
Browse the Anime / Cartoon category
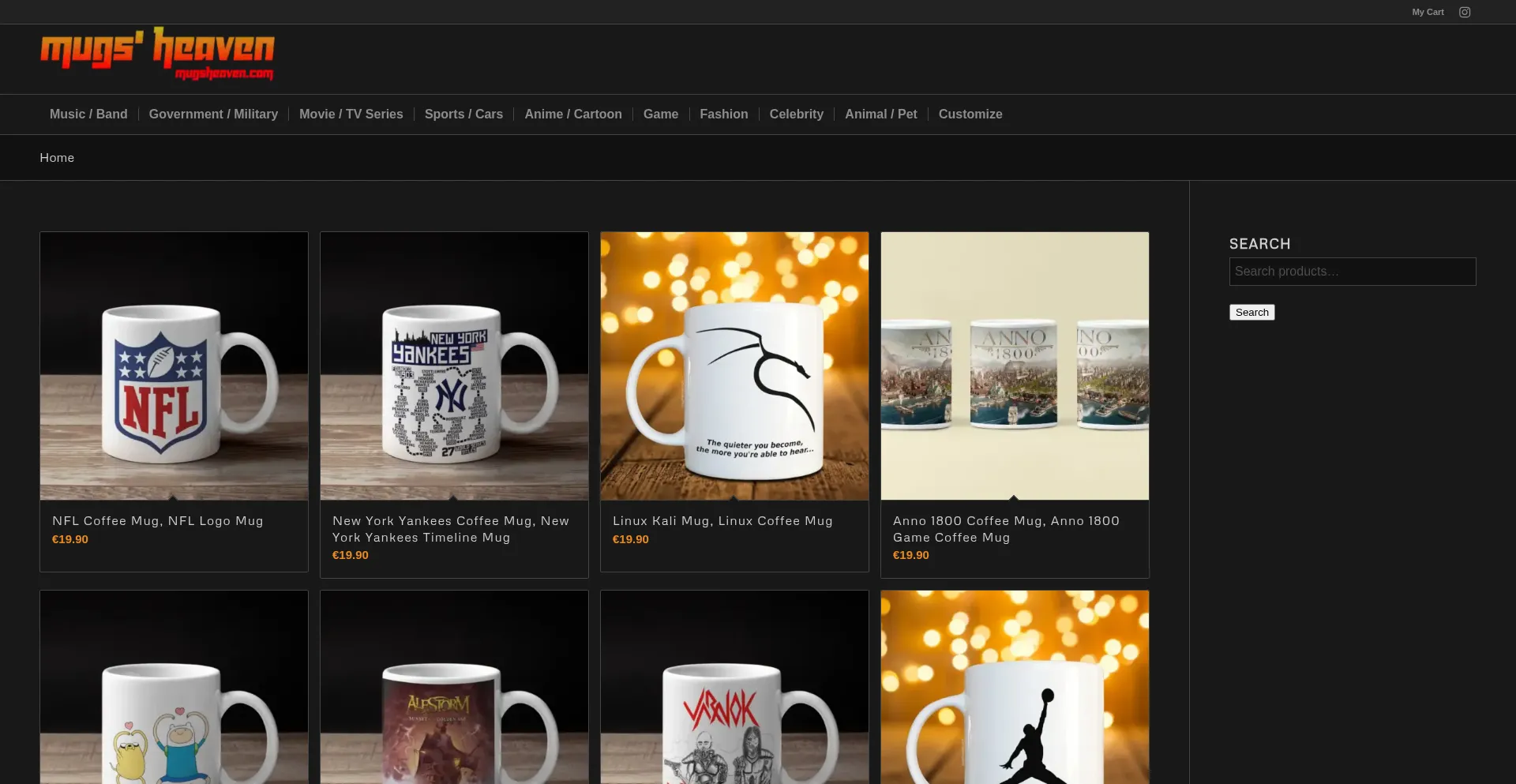tap(572, 114)
